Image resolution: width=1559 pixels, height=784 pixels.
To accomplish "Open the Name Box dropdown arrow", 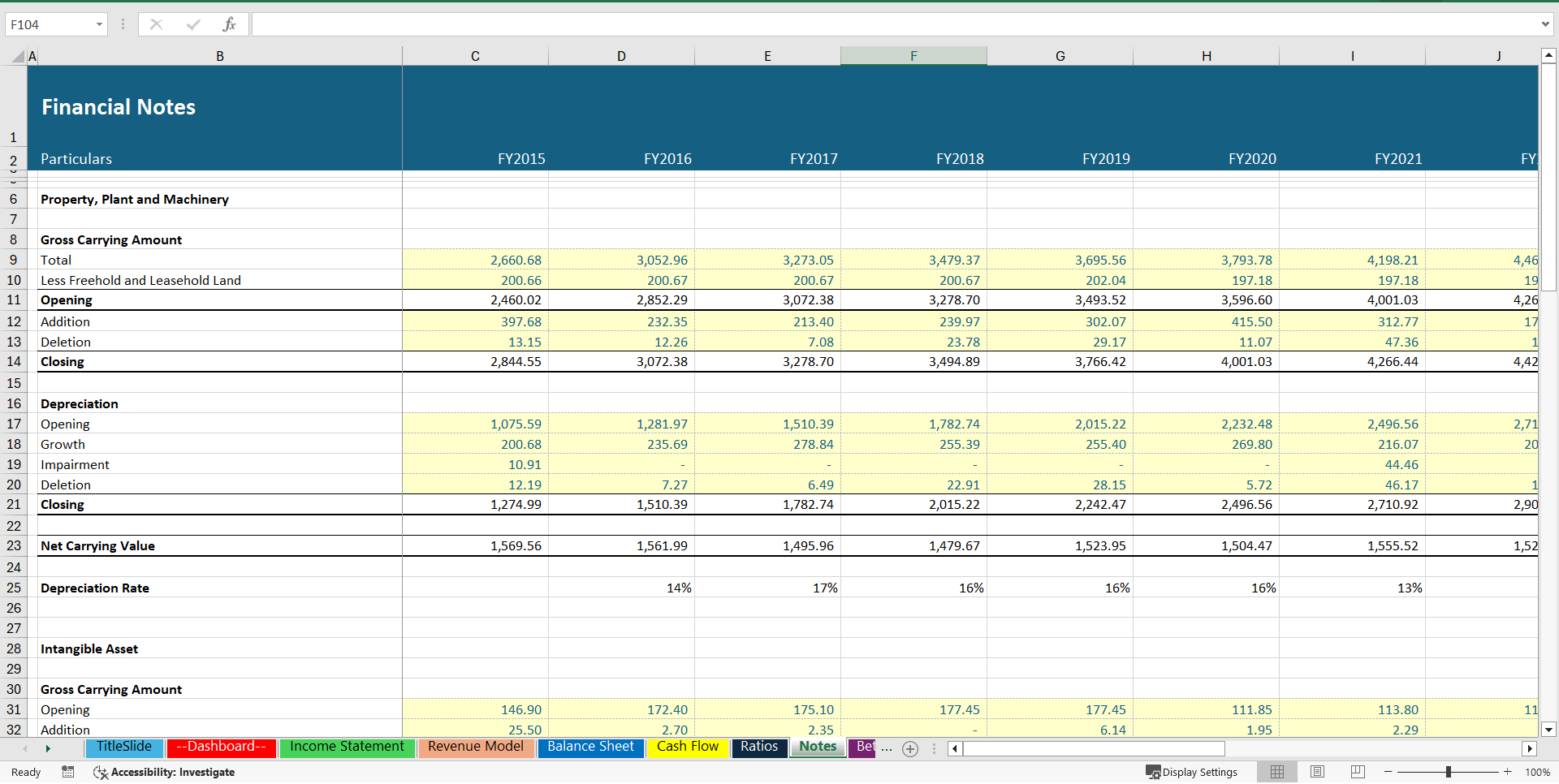I will [100, 24].
